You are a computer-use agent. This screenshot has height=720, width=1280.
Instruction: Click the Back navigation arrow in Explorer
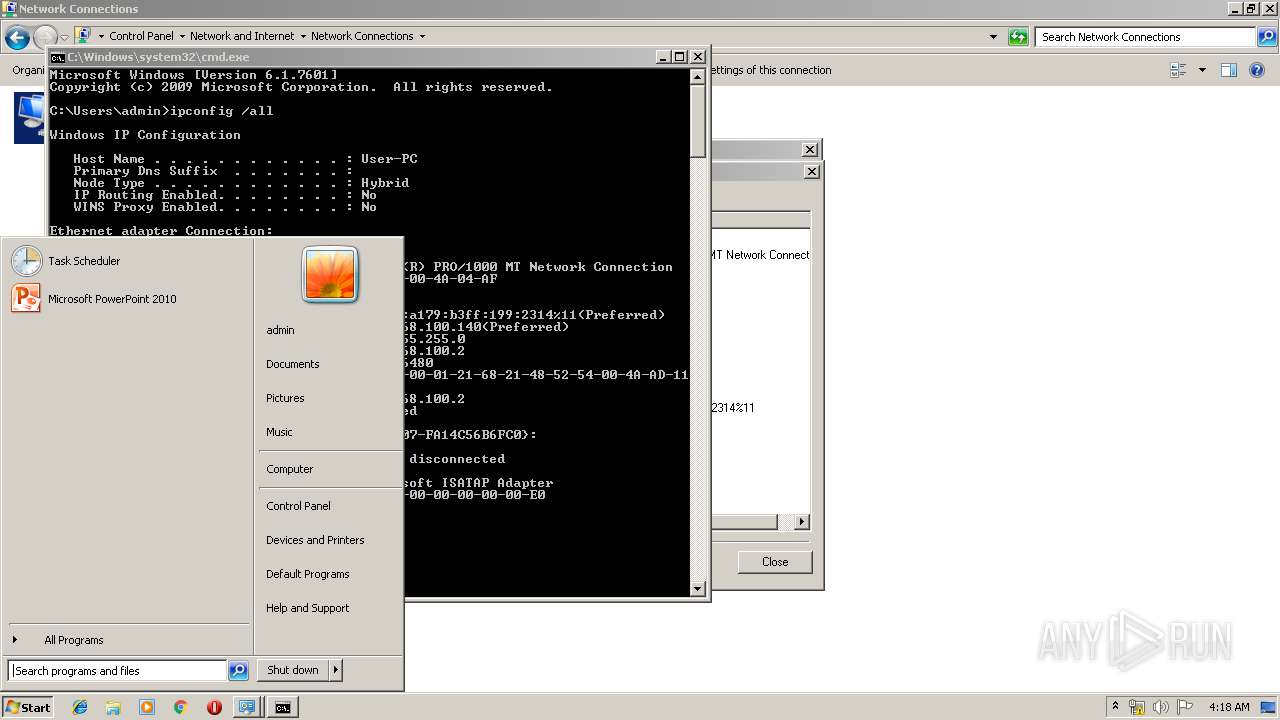[x=17, y=38]
